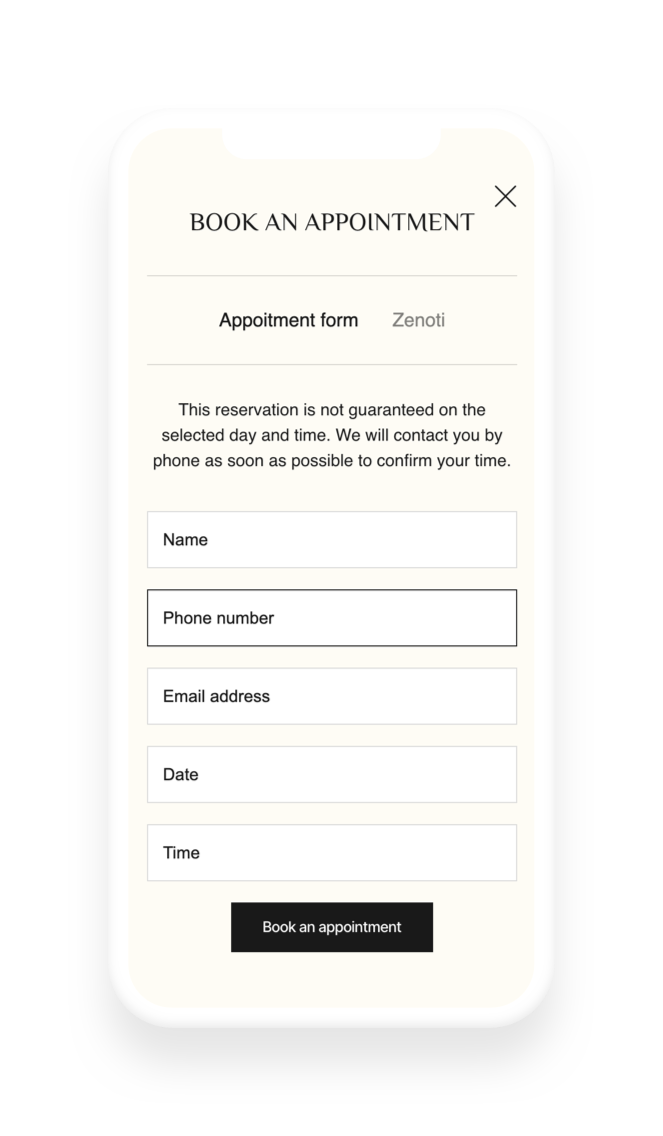Dismiss the form with the X icon
Image resolution: width=663 pixels, height=1136 pixels.
click(x=505, y=196)
